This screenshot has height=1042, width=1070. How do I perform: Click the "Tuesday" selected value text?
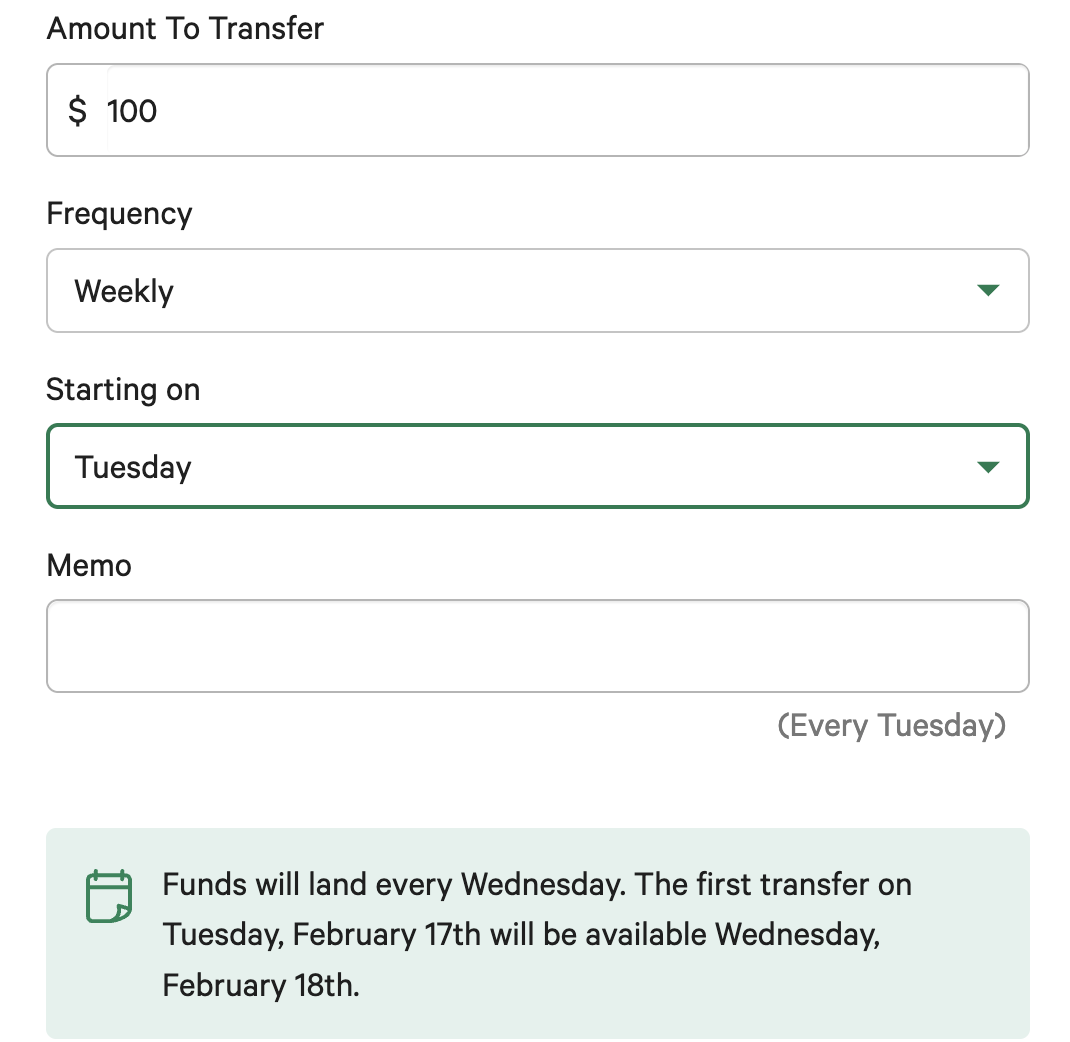[133, 467]
